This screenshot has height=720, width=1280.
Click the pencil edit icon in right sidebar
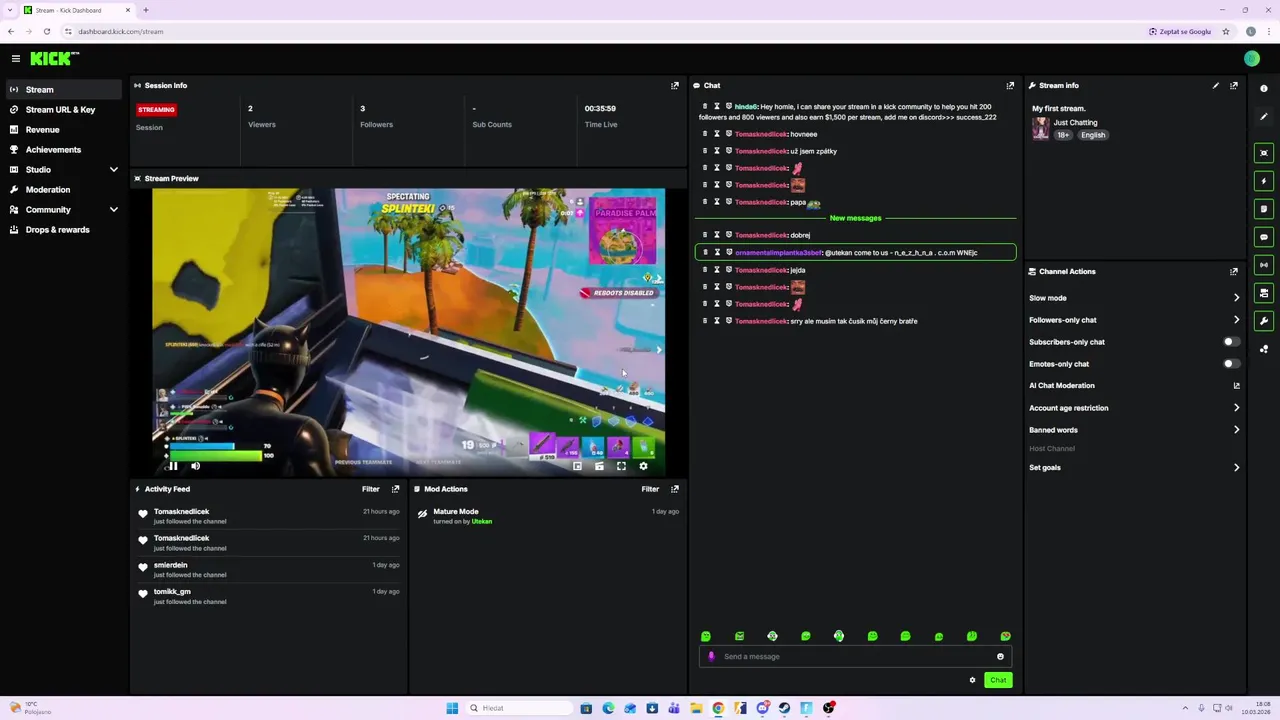1264,117
